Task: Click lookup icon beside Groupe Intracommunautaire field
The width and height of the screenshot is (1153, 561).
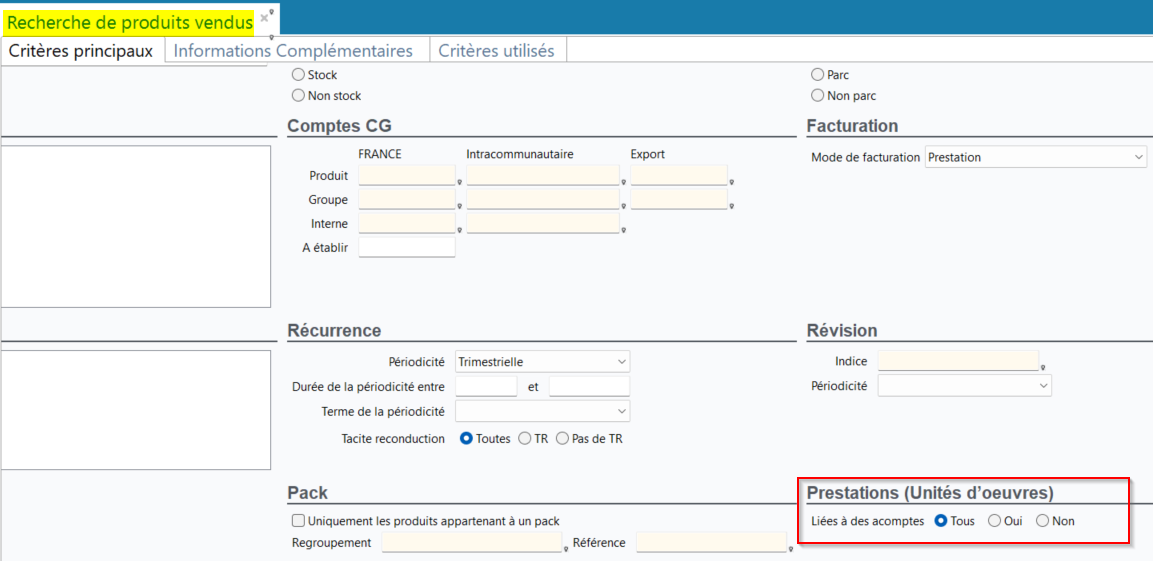Action: click(624, 205)
